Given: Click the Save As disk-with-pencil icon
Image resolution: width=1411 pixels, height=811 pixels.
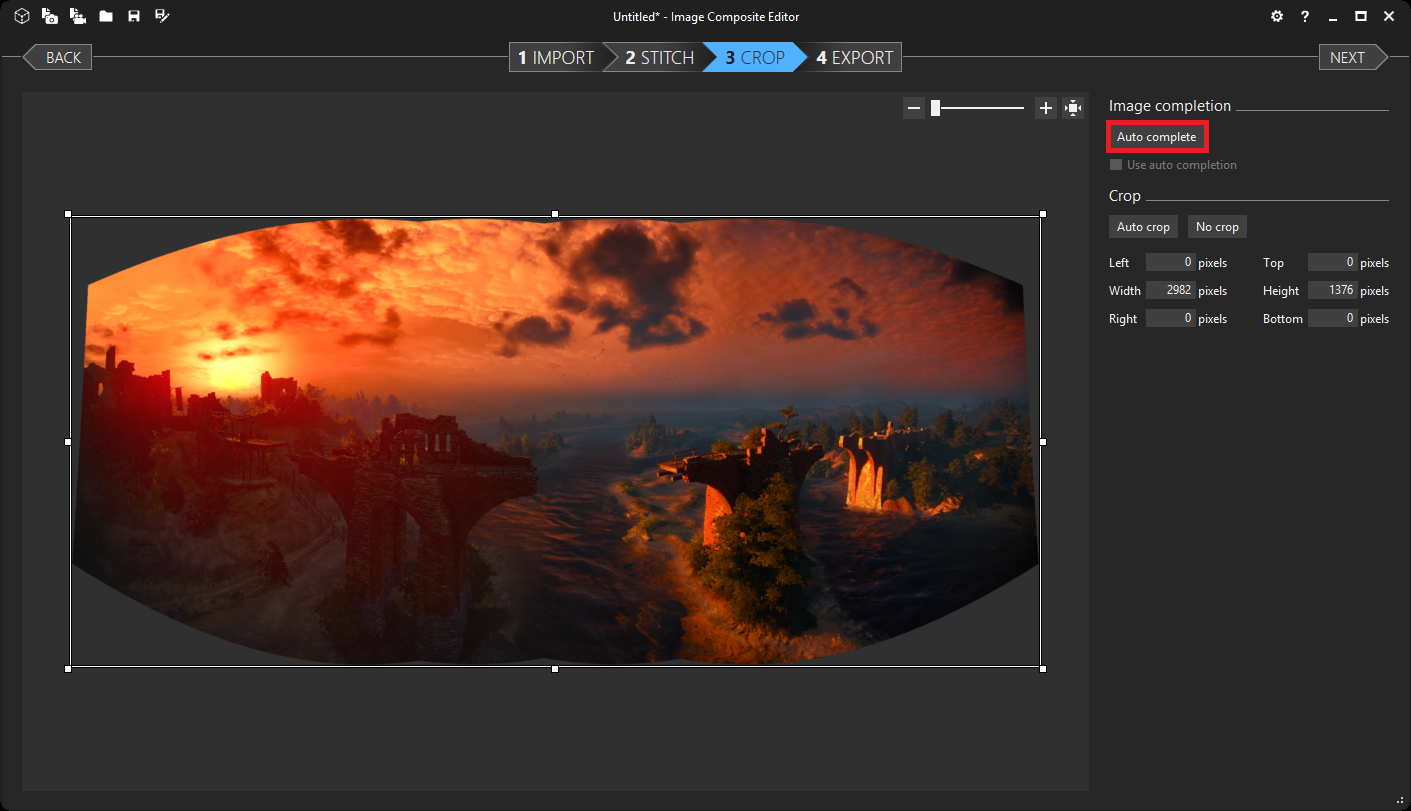Looking at the screenshot, I should click(162, 16).
